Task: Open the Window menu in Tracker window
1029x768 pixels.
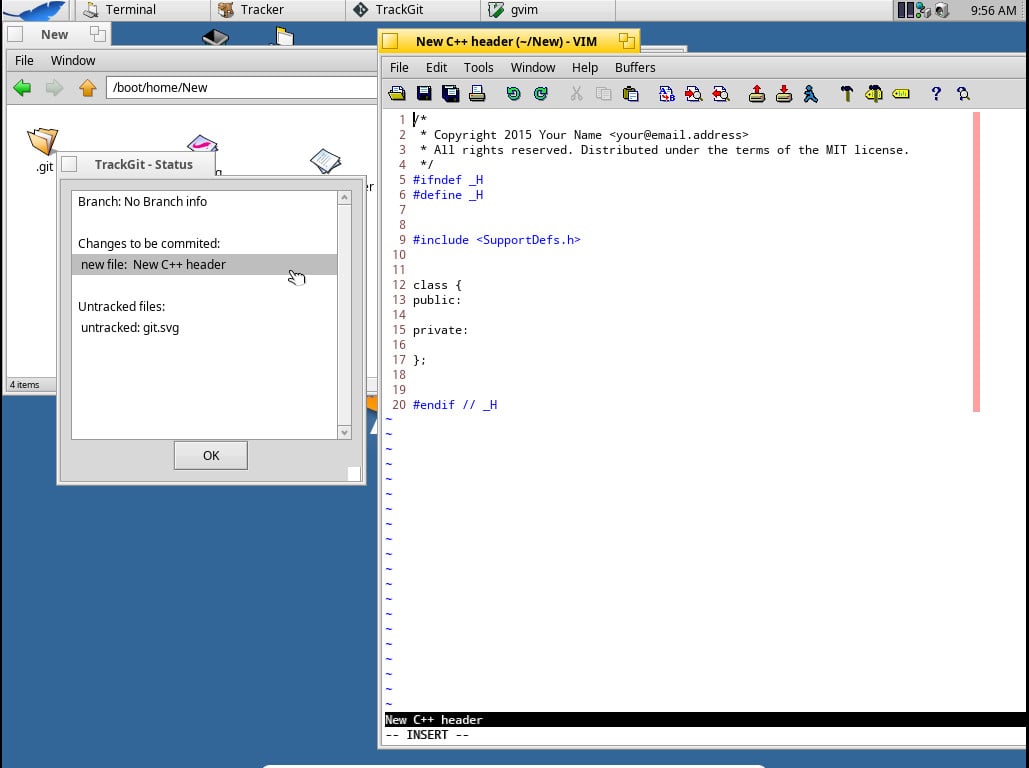Action: (x=73, y=61)
